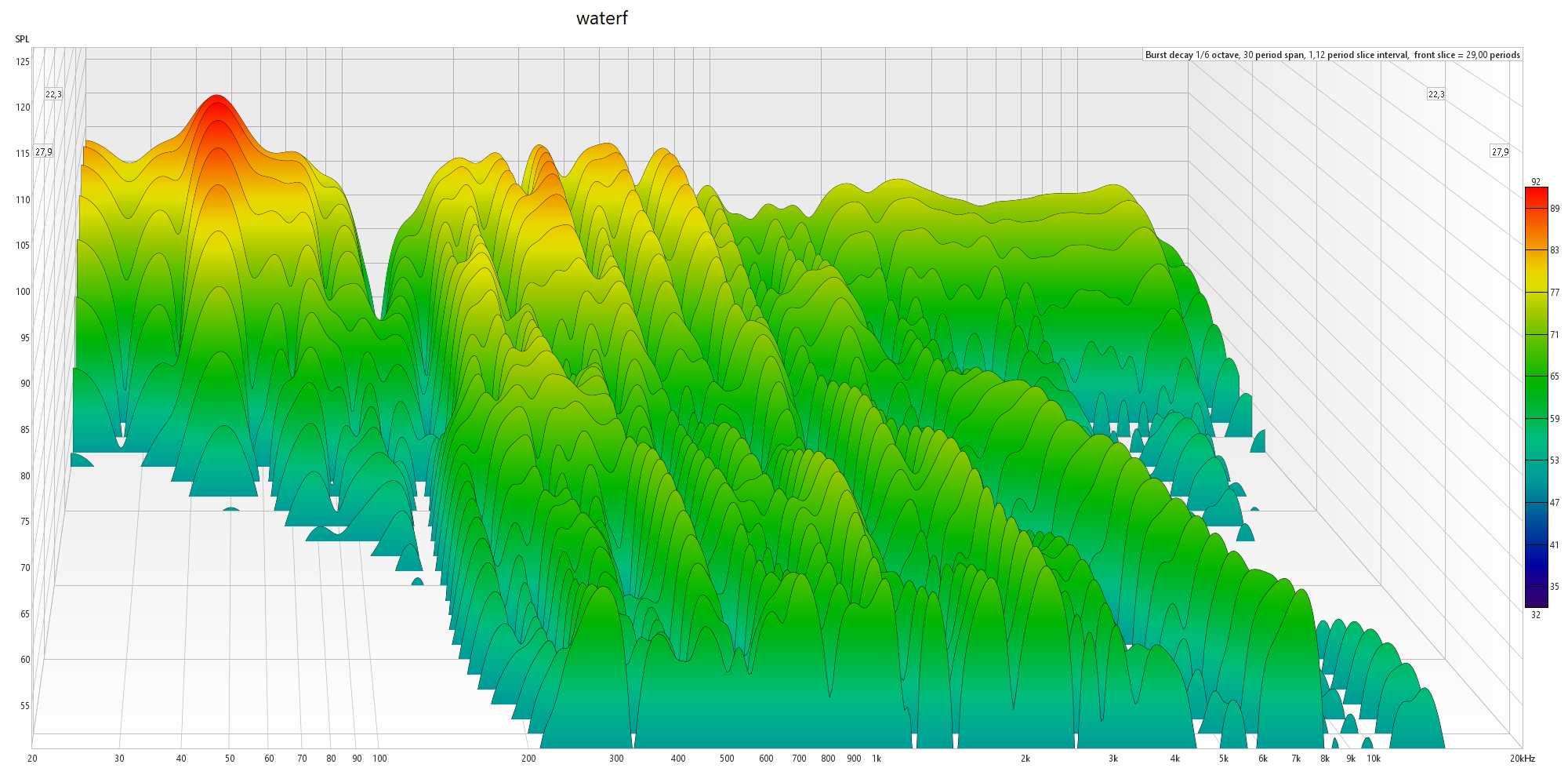Image resolution: width=1568 pixels, height=768 pixels.
Task: Click the 800 frequency axis label
Action: pyautogui.click(x=828, y=759)
